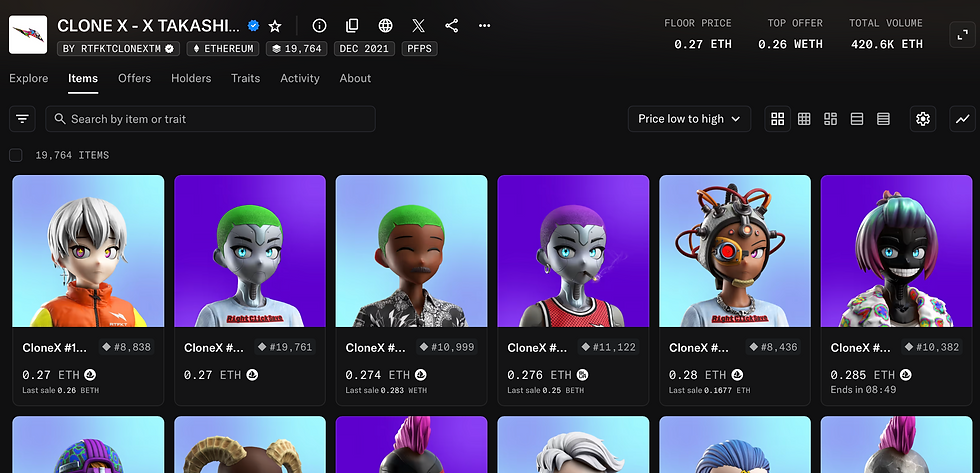Click marketplace icon next to 0.285 ETH
This screenshot has height=473, width=980.
click(x=906, y=375)
